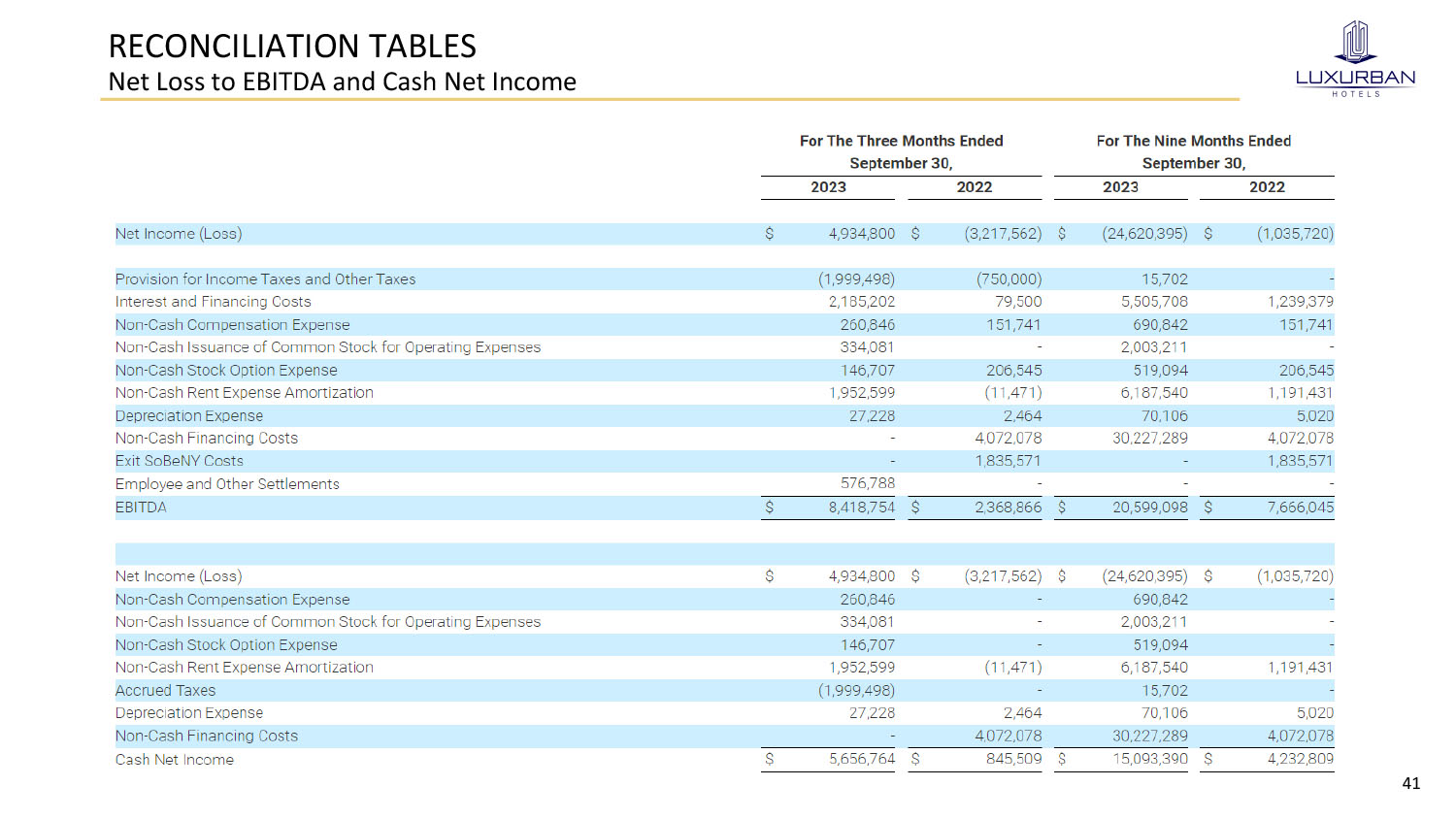Click the EBITDA row label

[x=141, y=508]
